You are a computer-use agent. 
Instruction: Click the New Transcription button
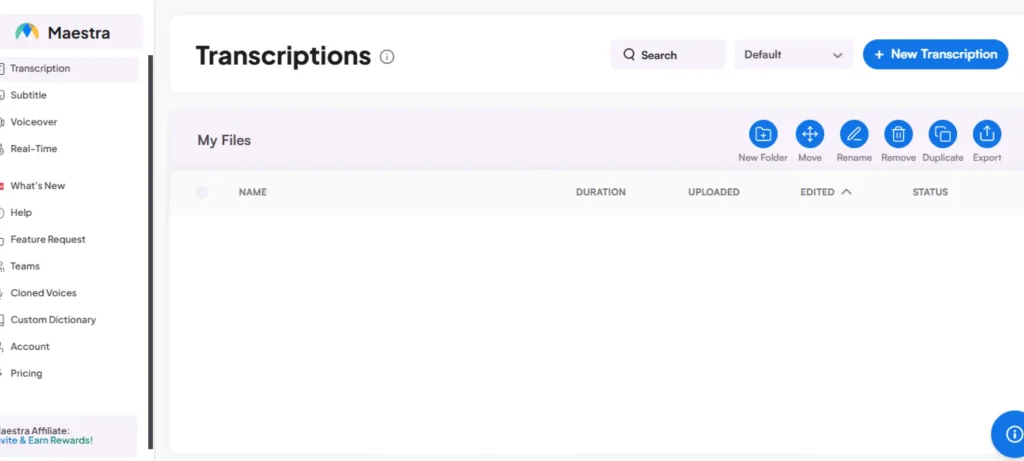click(x=935, y=55)
